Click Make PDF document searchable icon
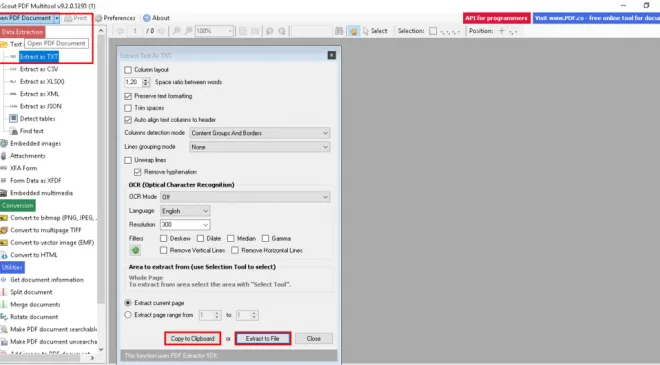Screen dimensions: 660x365 point(4,329)
